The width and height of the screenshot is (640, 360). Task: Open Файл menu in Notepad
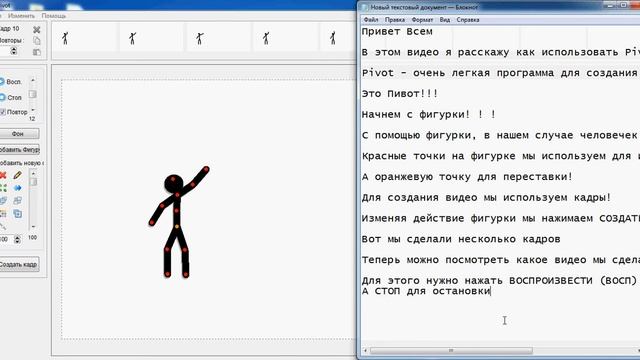pos(371,20)
